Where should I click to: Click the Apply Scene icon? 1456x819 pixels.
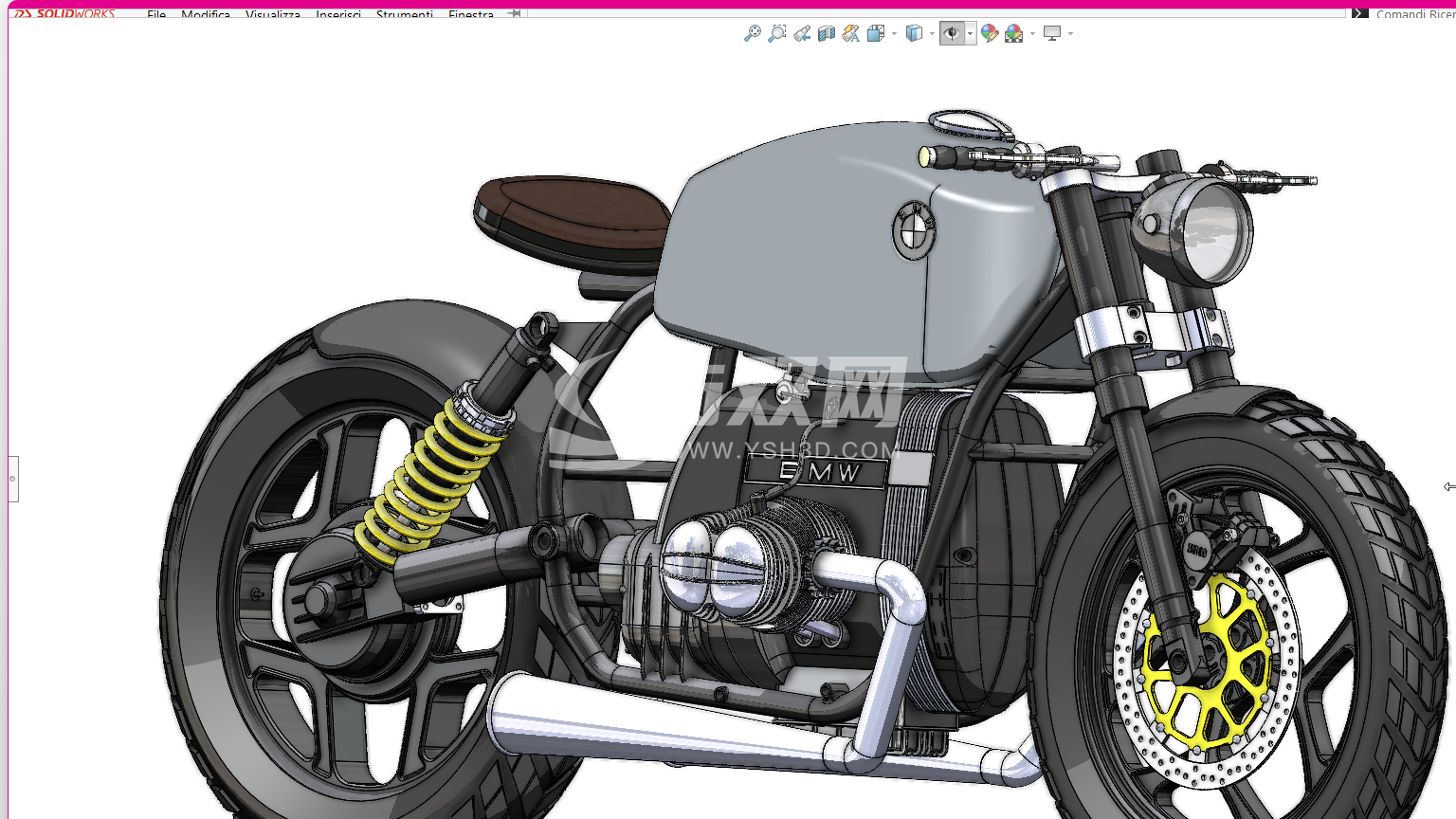pyautogui.click(x=1014, y=33)
